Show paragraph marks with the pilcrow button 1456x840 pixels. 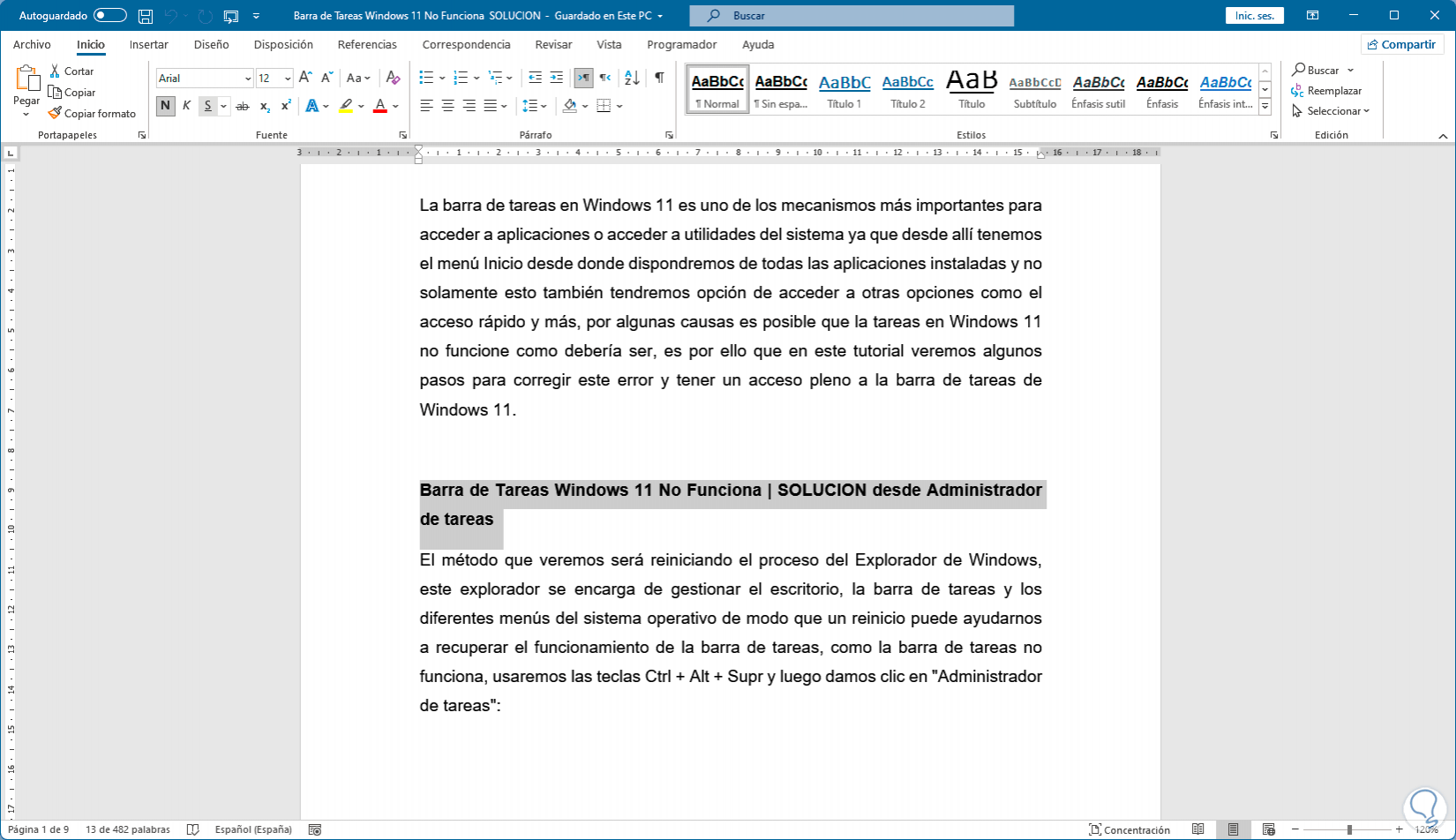[659, 78]
